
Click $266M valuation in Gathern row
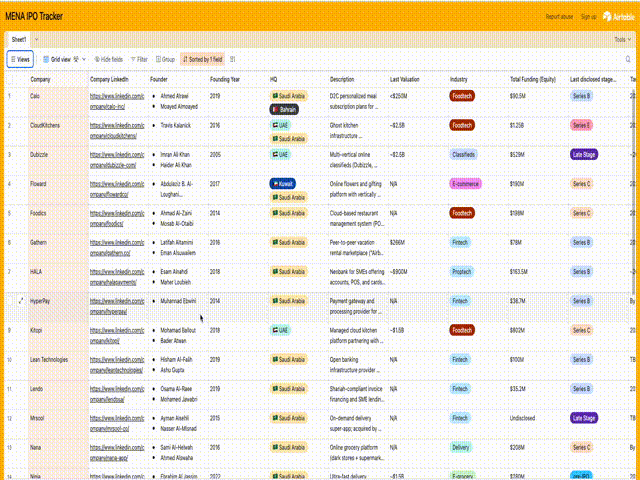418,248
